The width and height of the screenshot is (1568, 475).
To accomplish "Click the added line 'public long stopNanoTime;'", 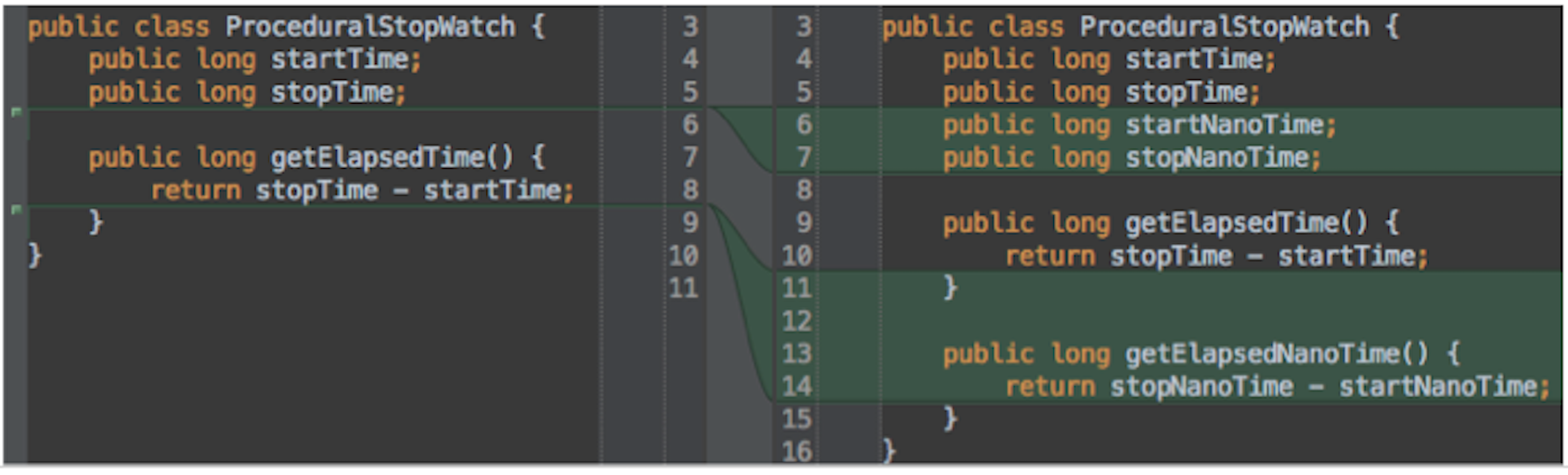I will pos(1132,158).
